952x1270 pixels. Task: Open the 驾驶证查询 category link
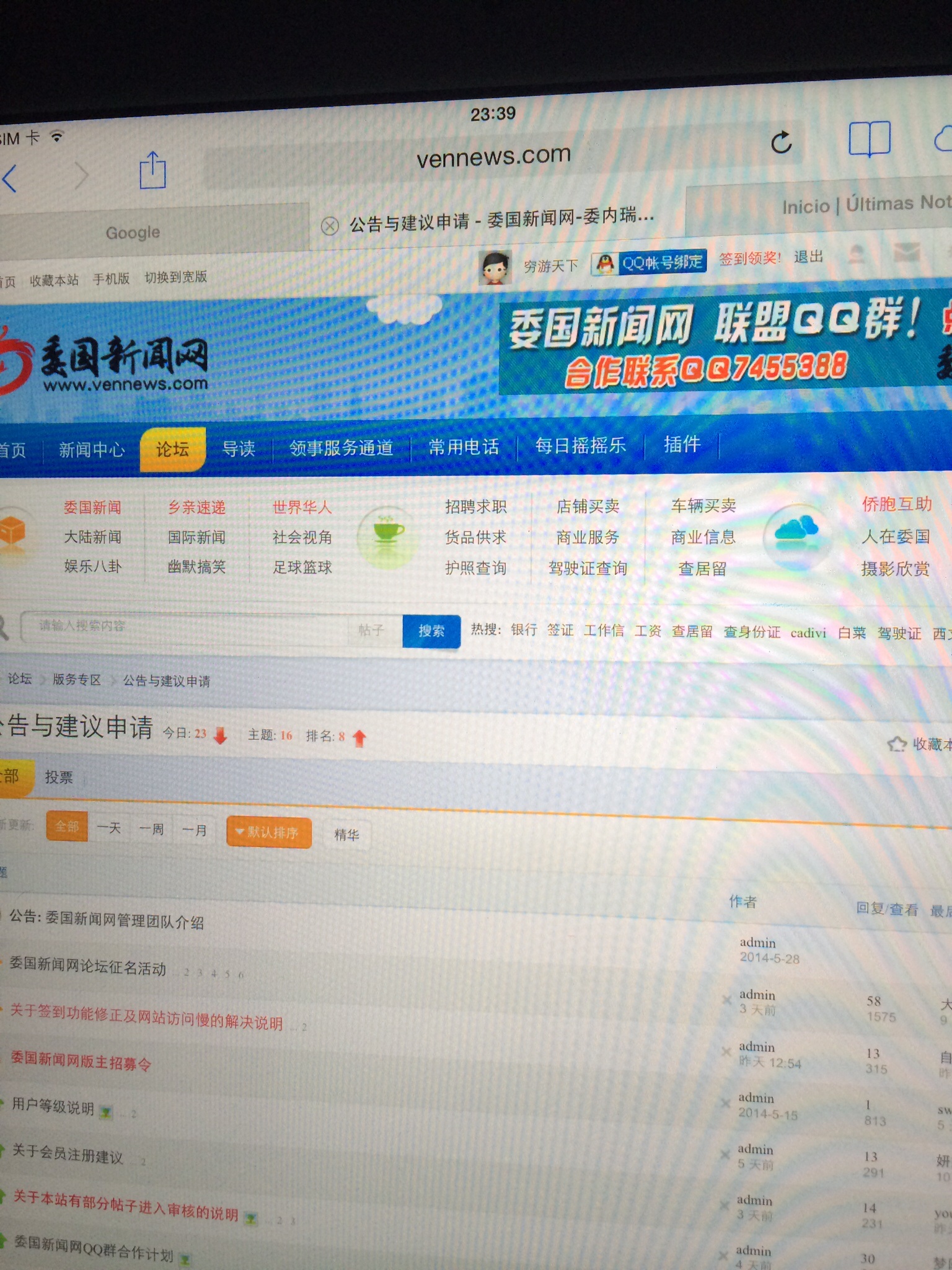click(588, 568)
